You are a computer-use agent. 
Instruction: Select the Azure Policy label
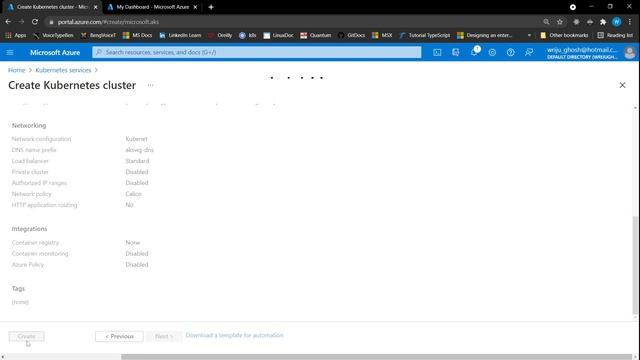coord(28,265)
